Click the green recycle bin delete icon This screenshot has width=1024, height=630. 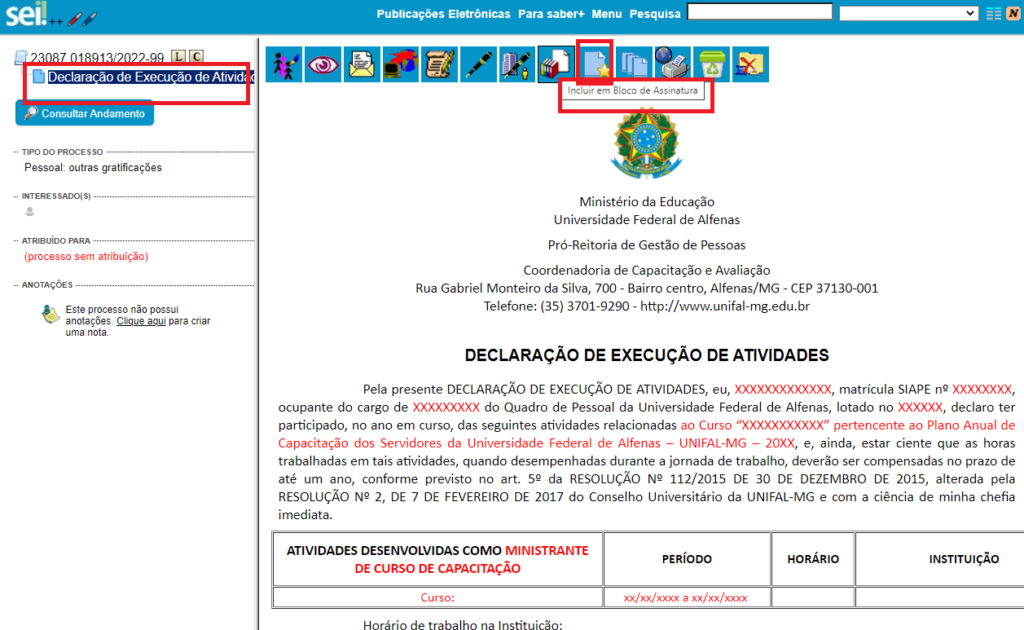pos(711,64)
